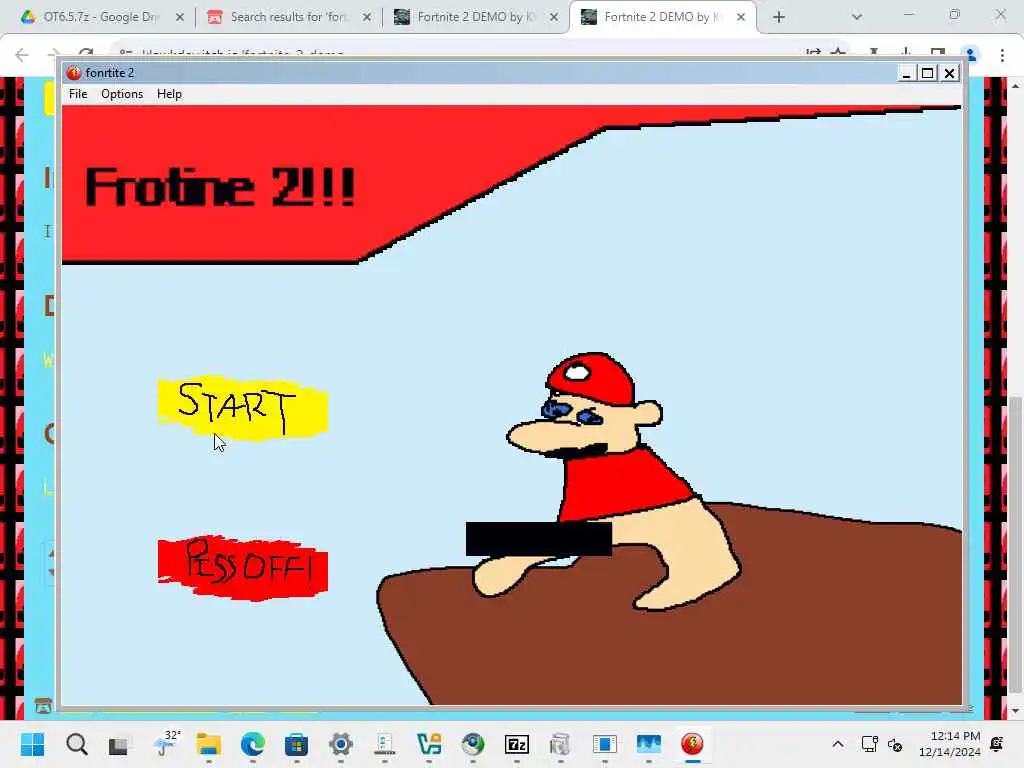This screenshot has height=768, width=1024.
Task: Open Task View on the taskbar
Action: click(x=118, y=745)
